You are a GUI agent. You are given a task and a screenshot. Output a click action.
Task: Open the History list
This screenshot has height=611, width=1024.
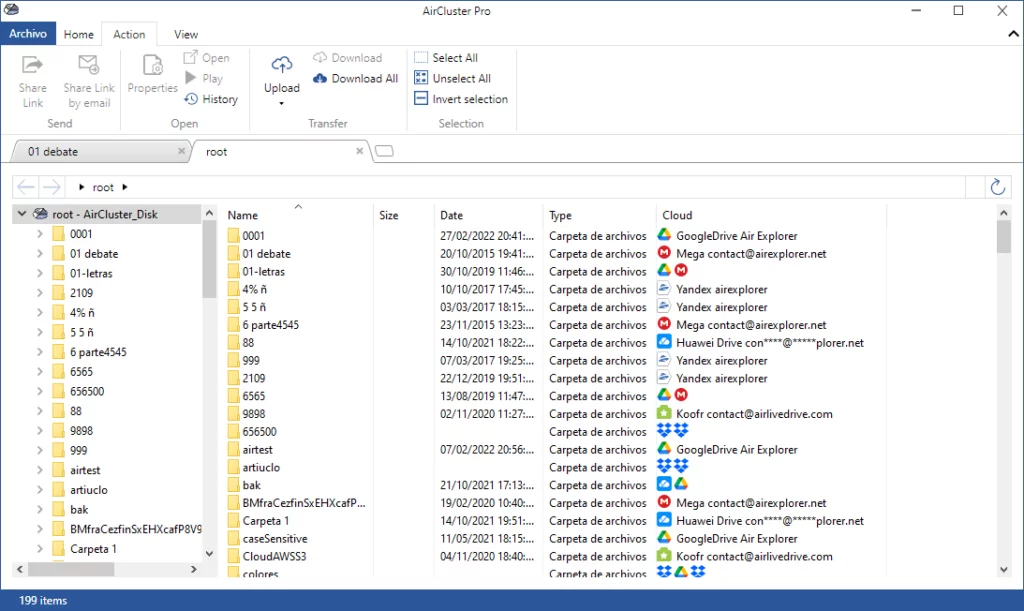(211, 99)
